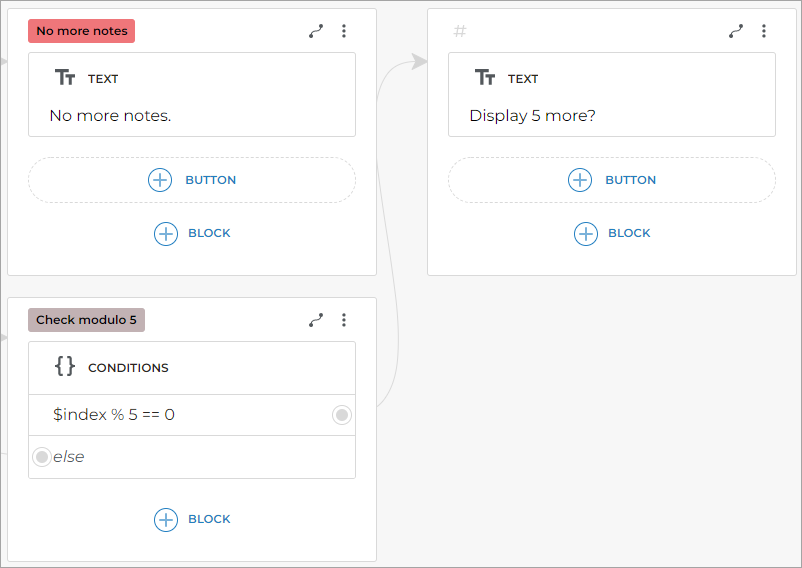Viewport: 802px width, 568px height.
Task: Select the else output connector dot
Action: pyautogui.click(x=42, y=457)
